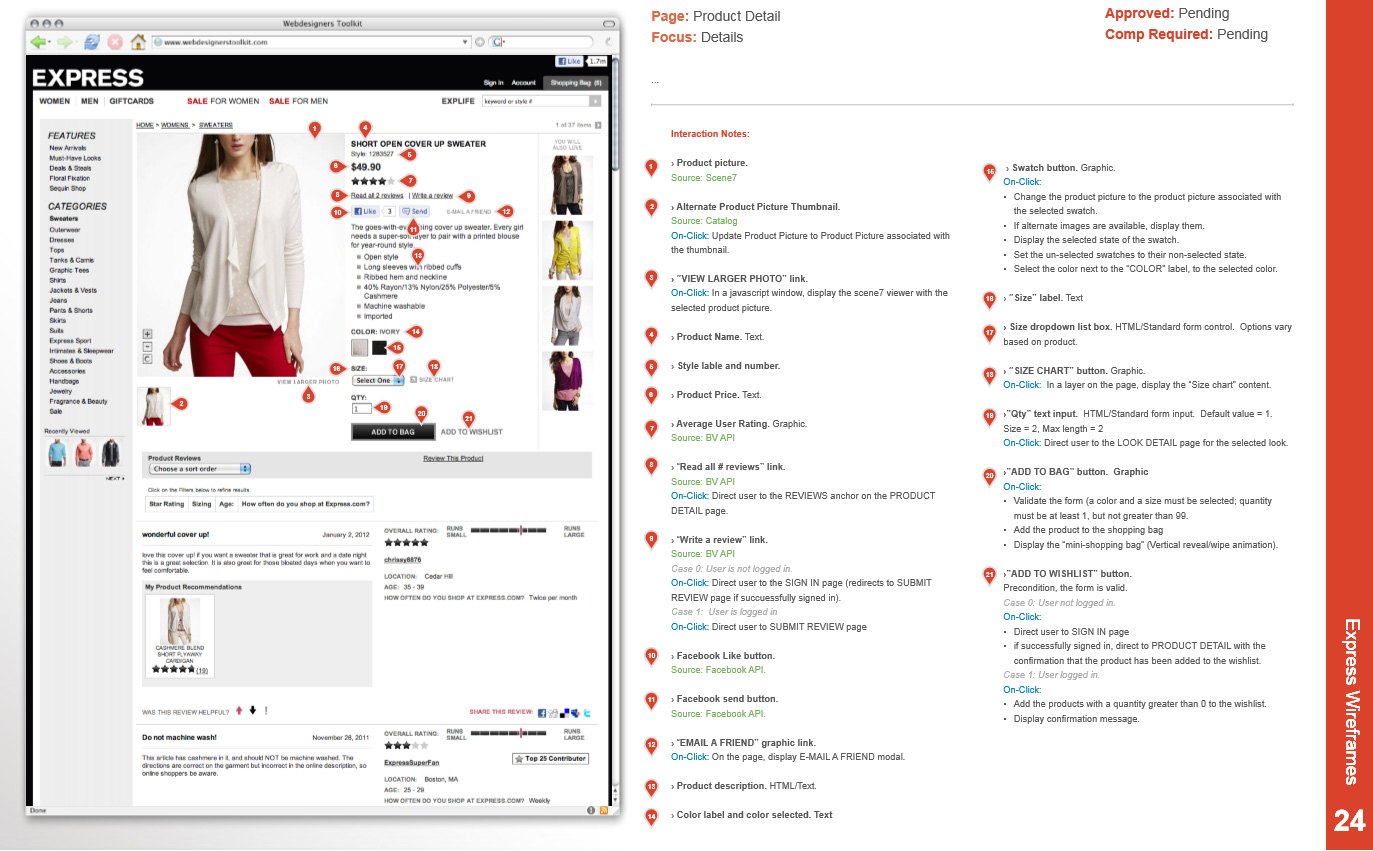Viewport: 1373px width, 851px height.
Task: Open the MEN navigation menu
Action: pos(90,101)
